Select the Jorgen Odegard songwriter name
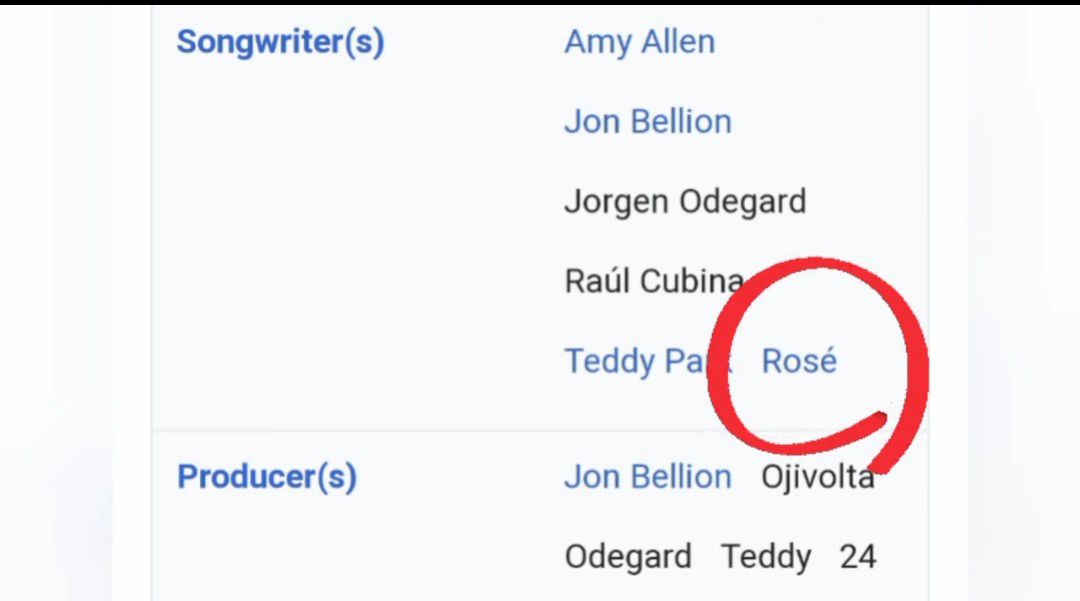This screenshot has height=601, width=1080. (684, 202)
